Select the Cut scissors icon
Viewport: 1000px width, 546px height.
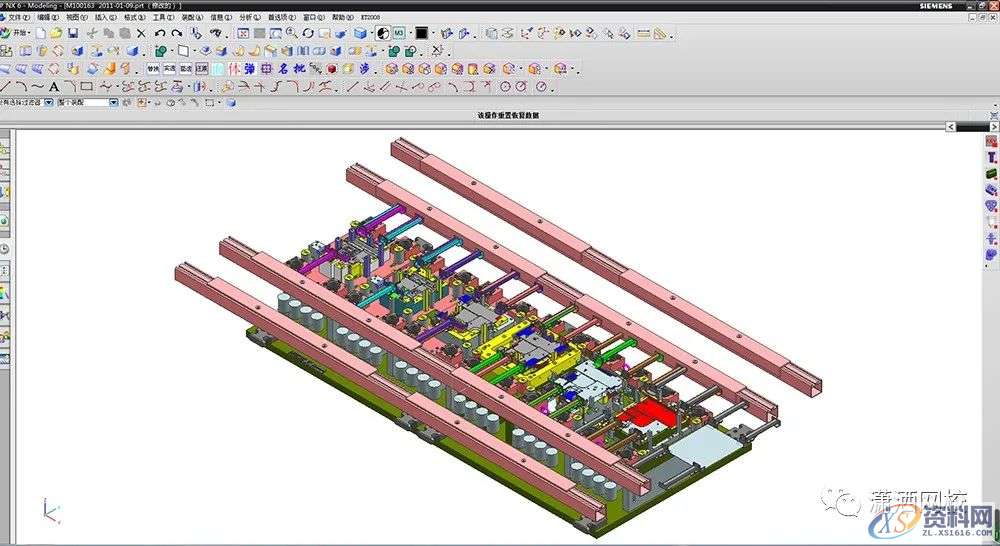coord(91,33)
